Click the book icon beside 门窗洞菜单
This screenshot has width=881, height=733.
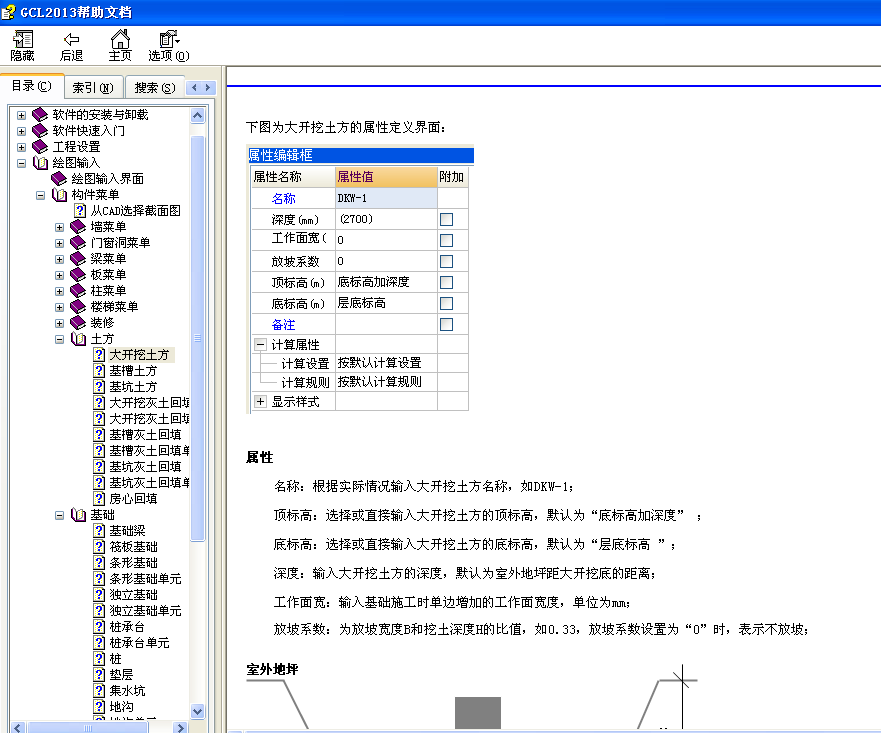tap(78, 243)
